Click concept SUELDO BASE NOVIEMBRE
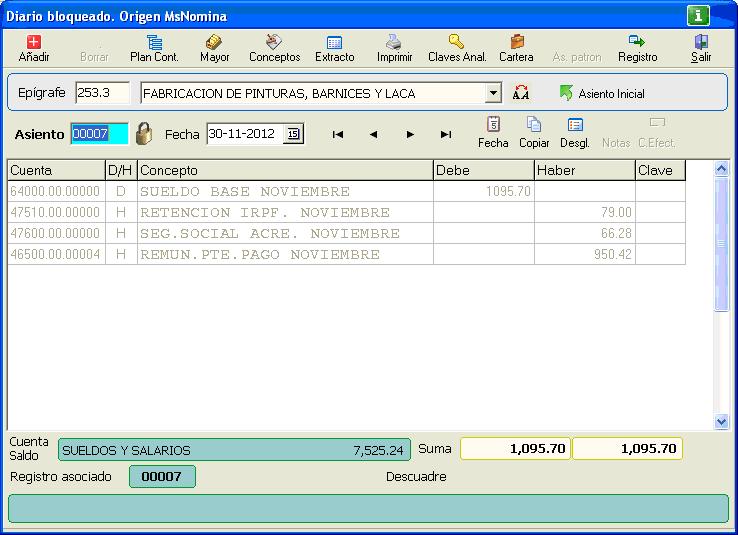738x535 pixels. point(285,192)
